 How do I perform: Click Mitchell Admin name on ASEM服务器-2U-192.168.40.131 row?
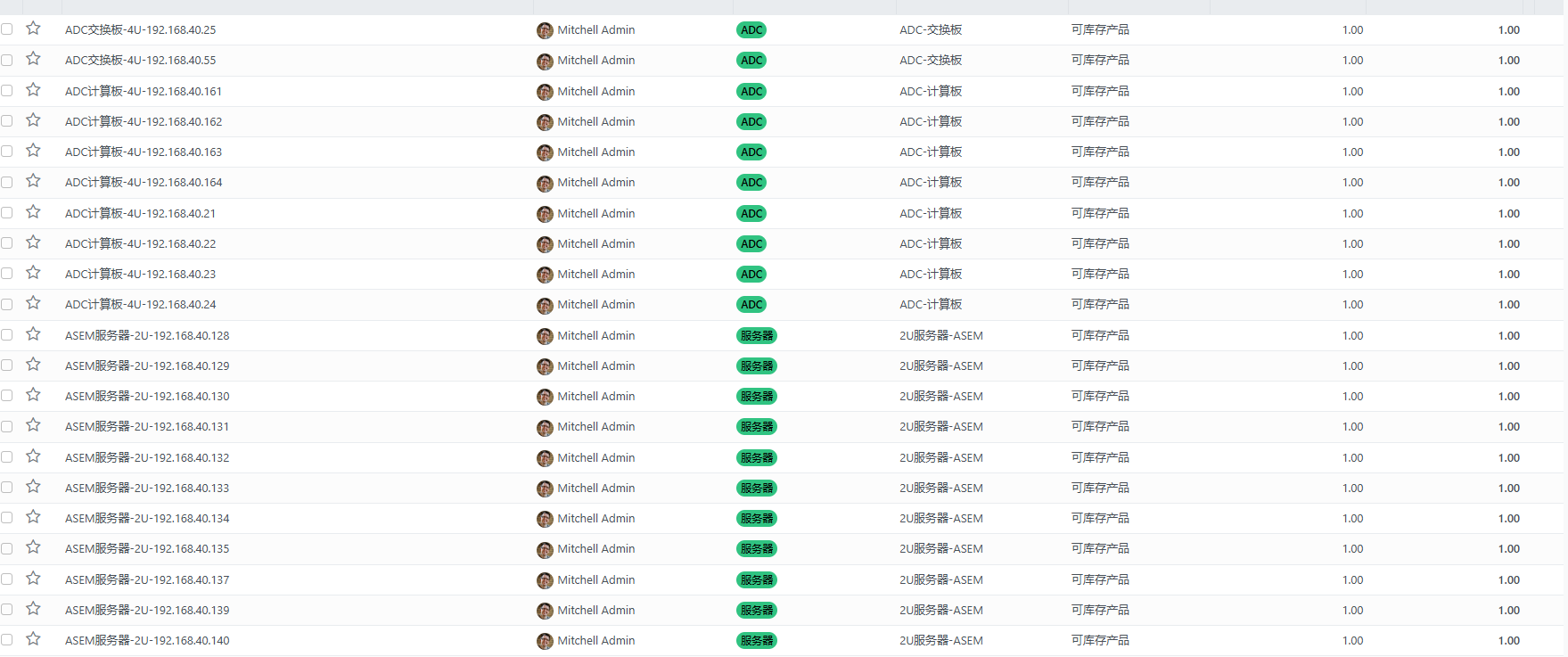[595, 427]
